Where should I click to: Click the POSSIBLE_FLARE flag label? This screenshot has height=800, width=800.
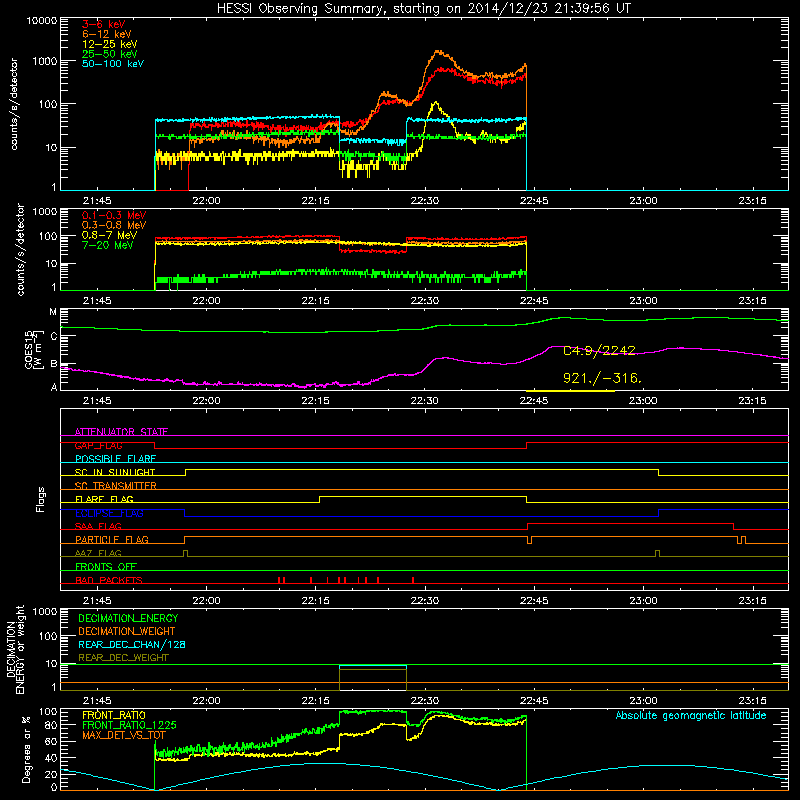pos(115,459)
